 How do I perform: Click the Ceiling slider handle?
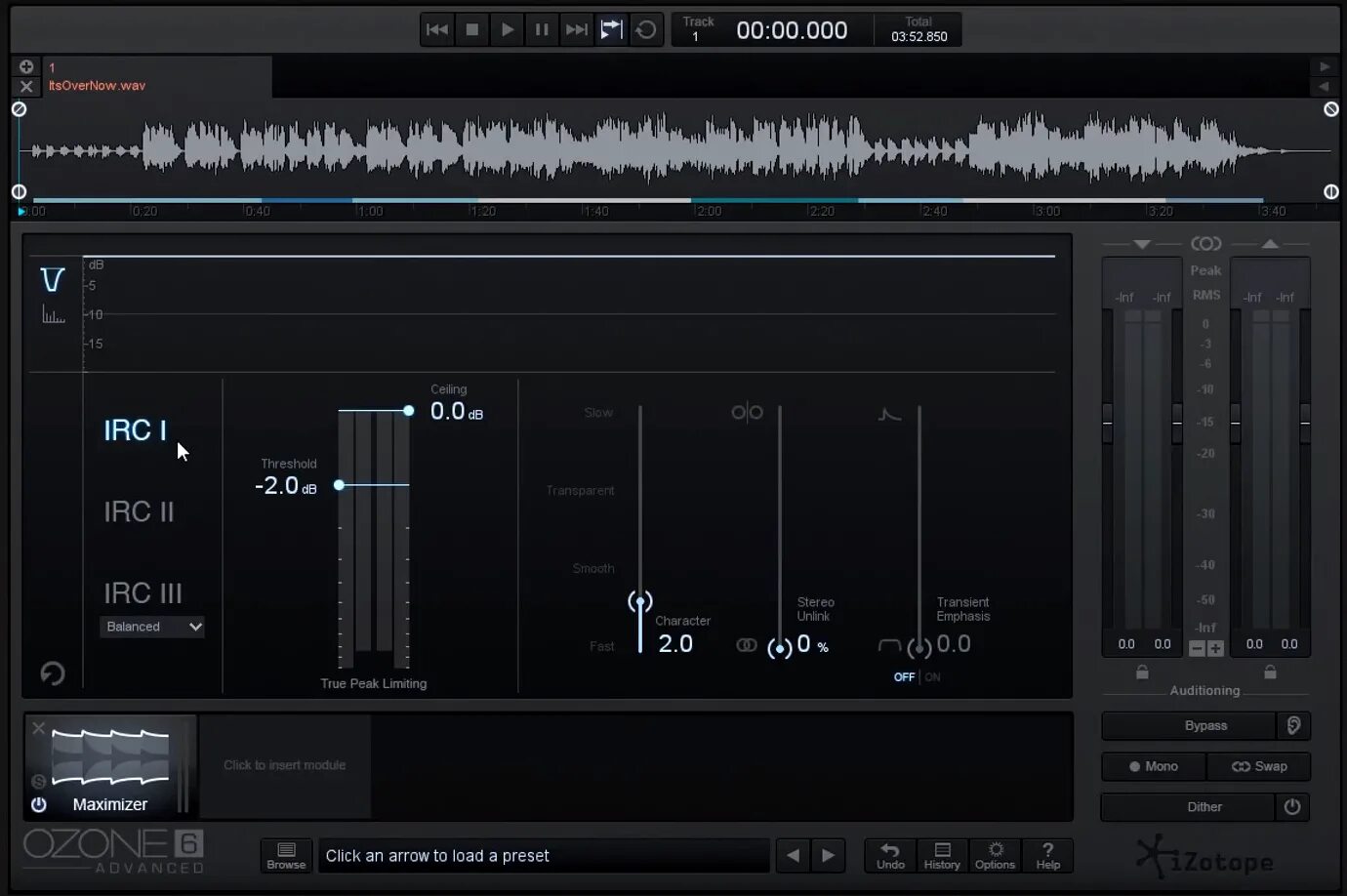pyautogui.click(x=408, y=411)
